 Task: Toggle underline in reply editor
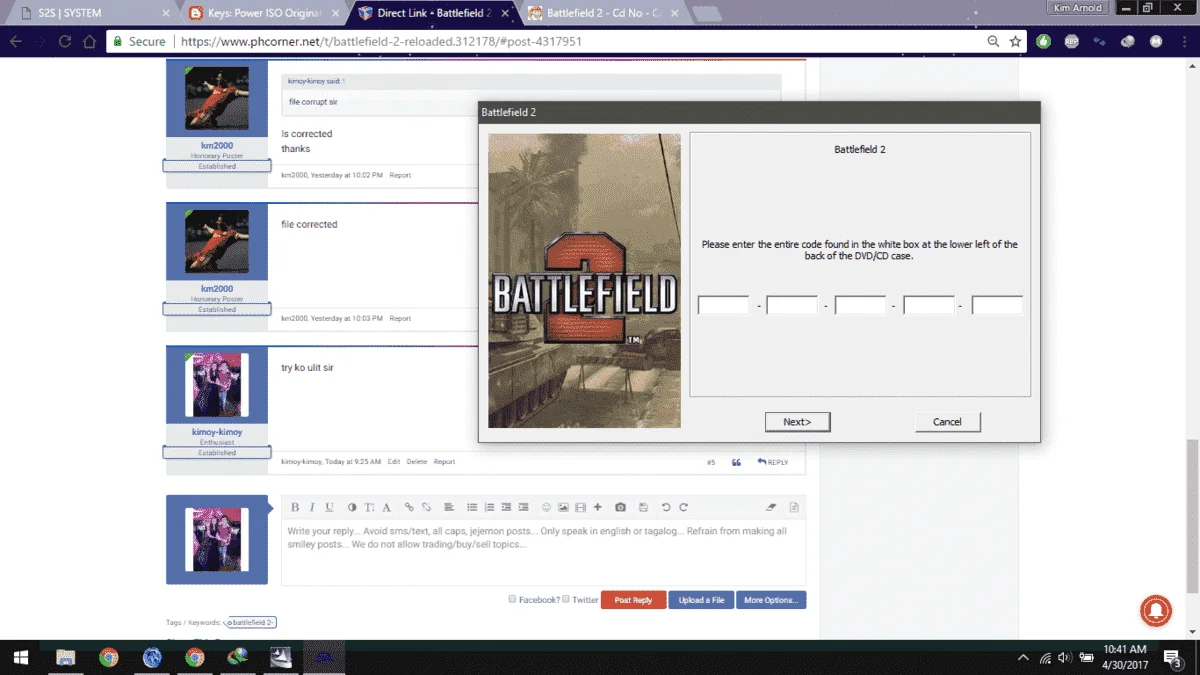[330, 508]
